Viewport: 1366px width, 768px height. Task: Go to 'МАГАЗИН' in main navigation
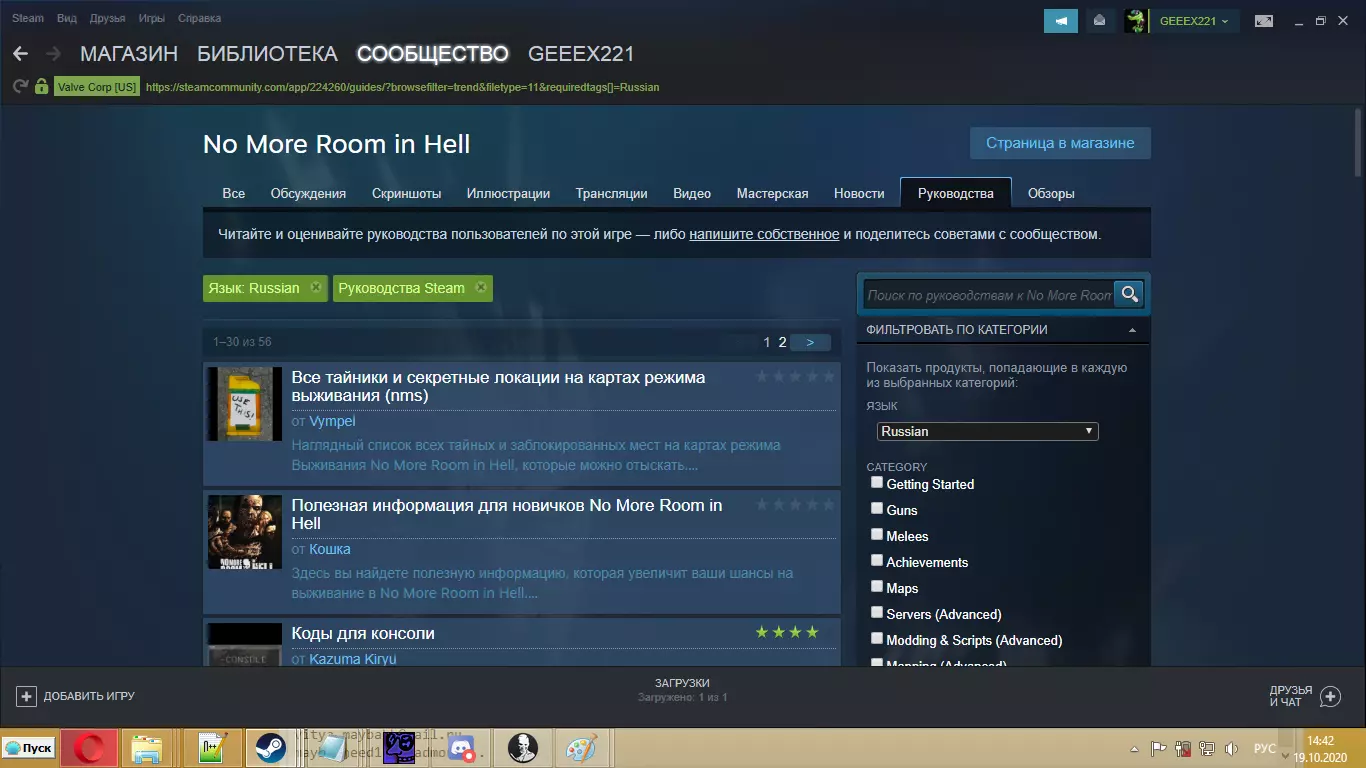point(129,54)
